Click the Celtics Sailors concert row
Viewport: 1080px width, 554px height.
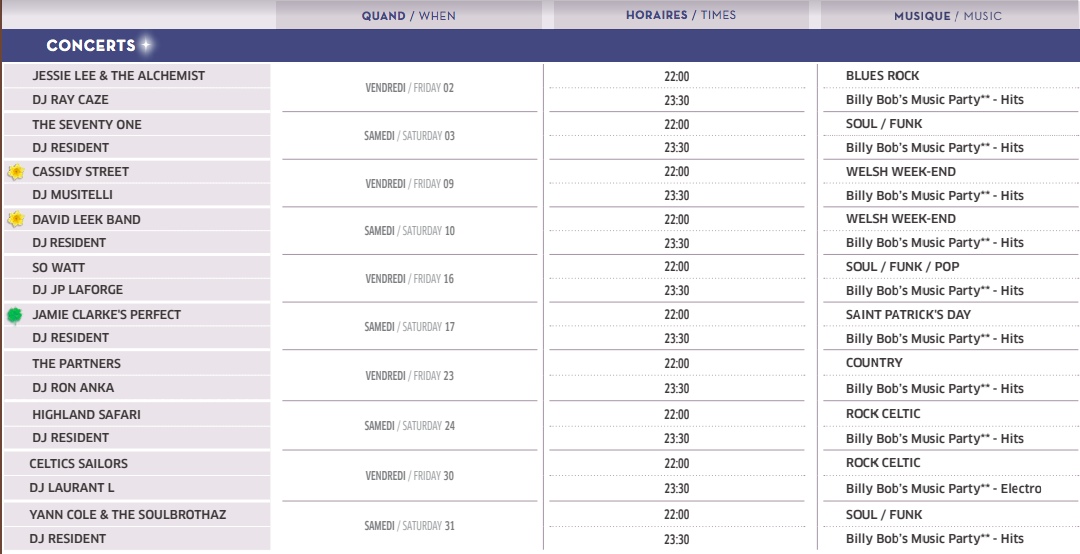pyautogui.click(x=136, y=464)
